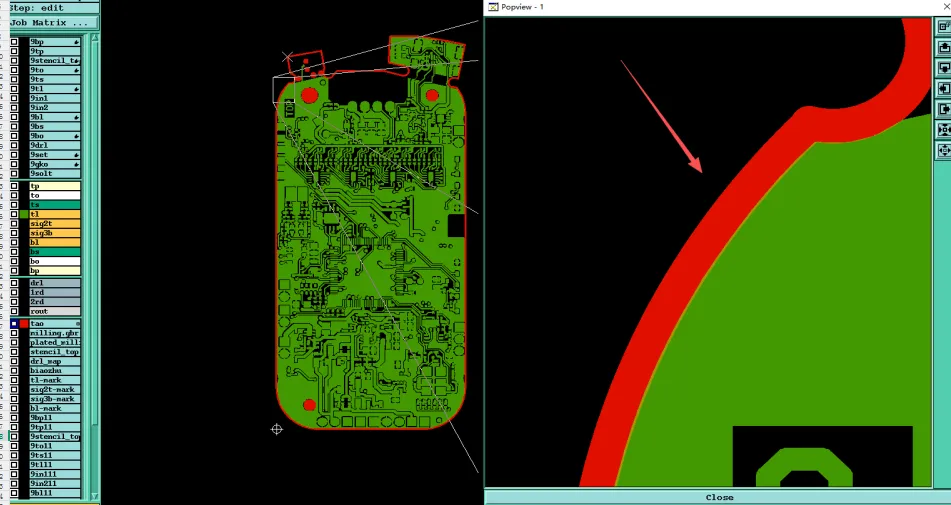Select layer name sig3b-mark
This screenshot has width=951, height=505.
click(x=55, y=399)
